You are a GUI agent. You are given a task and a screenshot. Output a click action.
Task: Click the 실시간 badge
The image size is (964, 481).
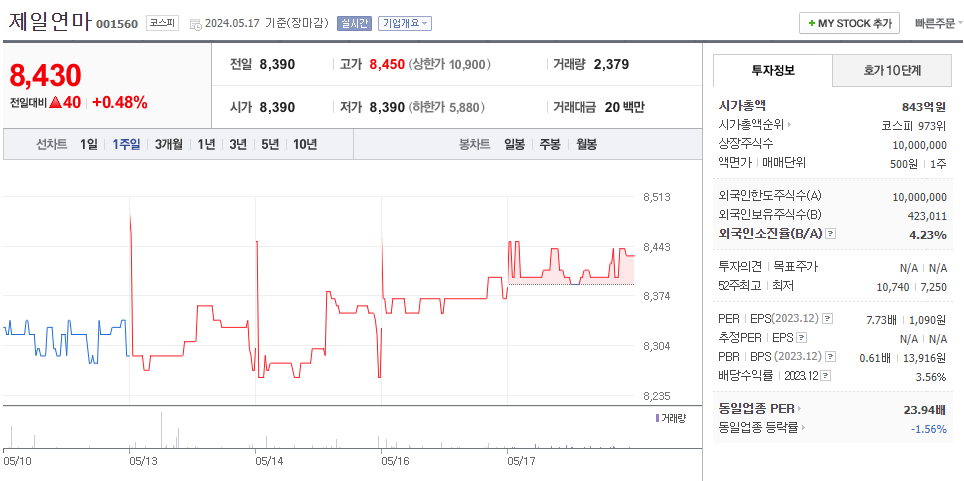pos(354,24)
